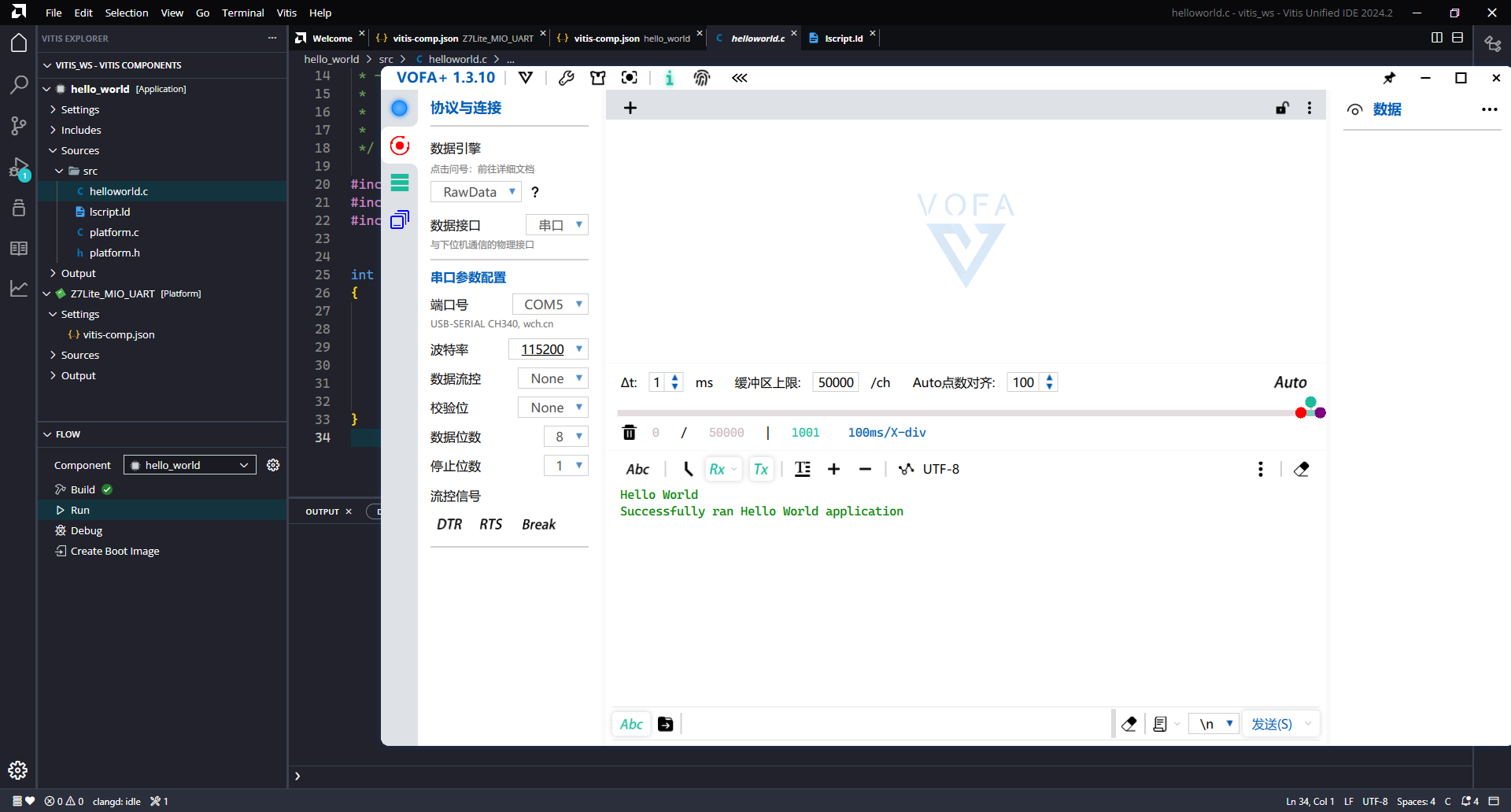
Task: Click the red dot on the timeline slider
Action: point(1300,413)
